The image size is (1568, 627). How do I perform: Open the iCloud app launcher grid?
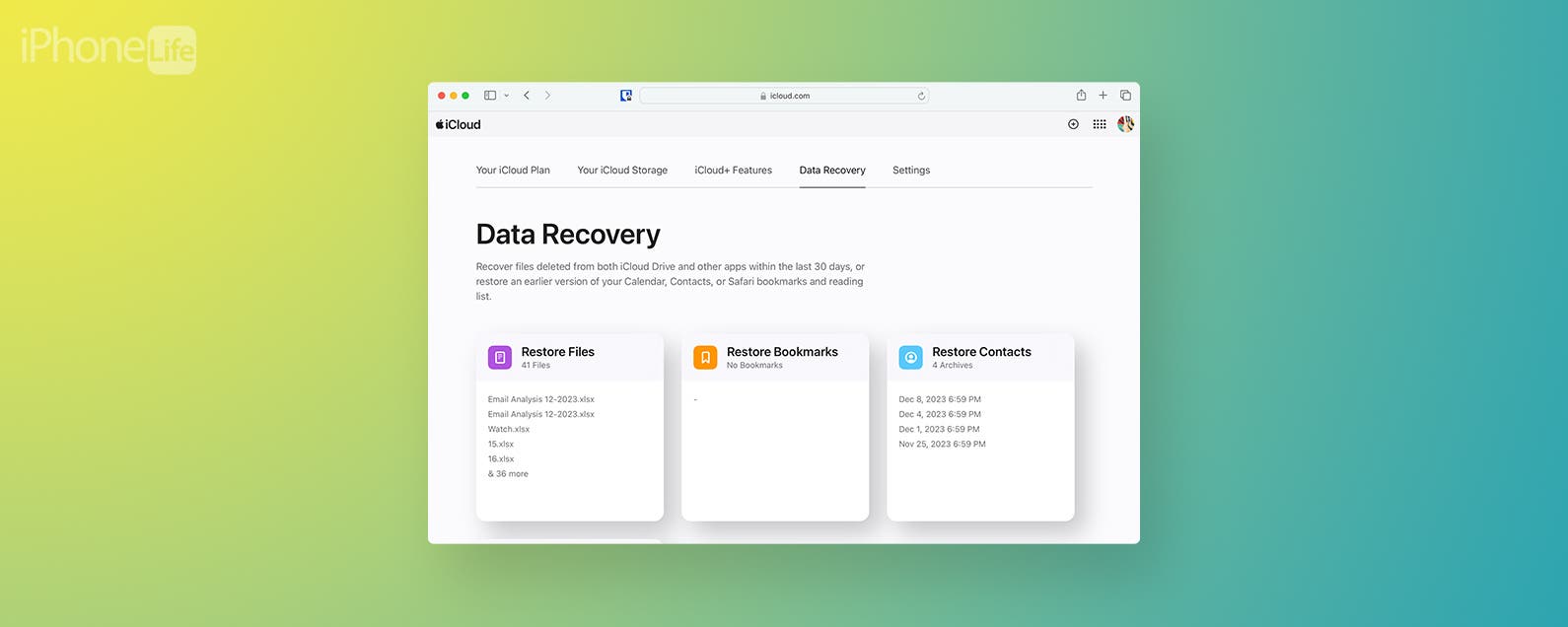click(1099, 124)
